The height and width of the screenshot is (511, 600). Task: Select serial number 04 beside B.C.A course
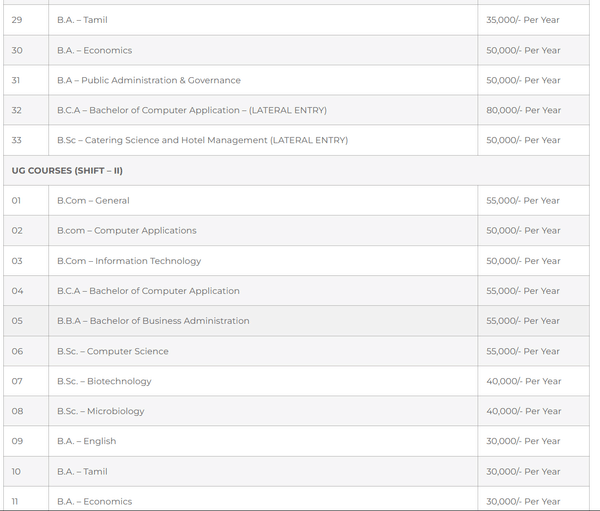[17, 291]
